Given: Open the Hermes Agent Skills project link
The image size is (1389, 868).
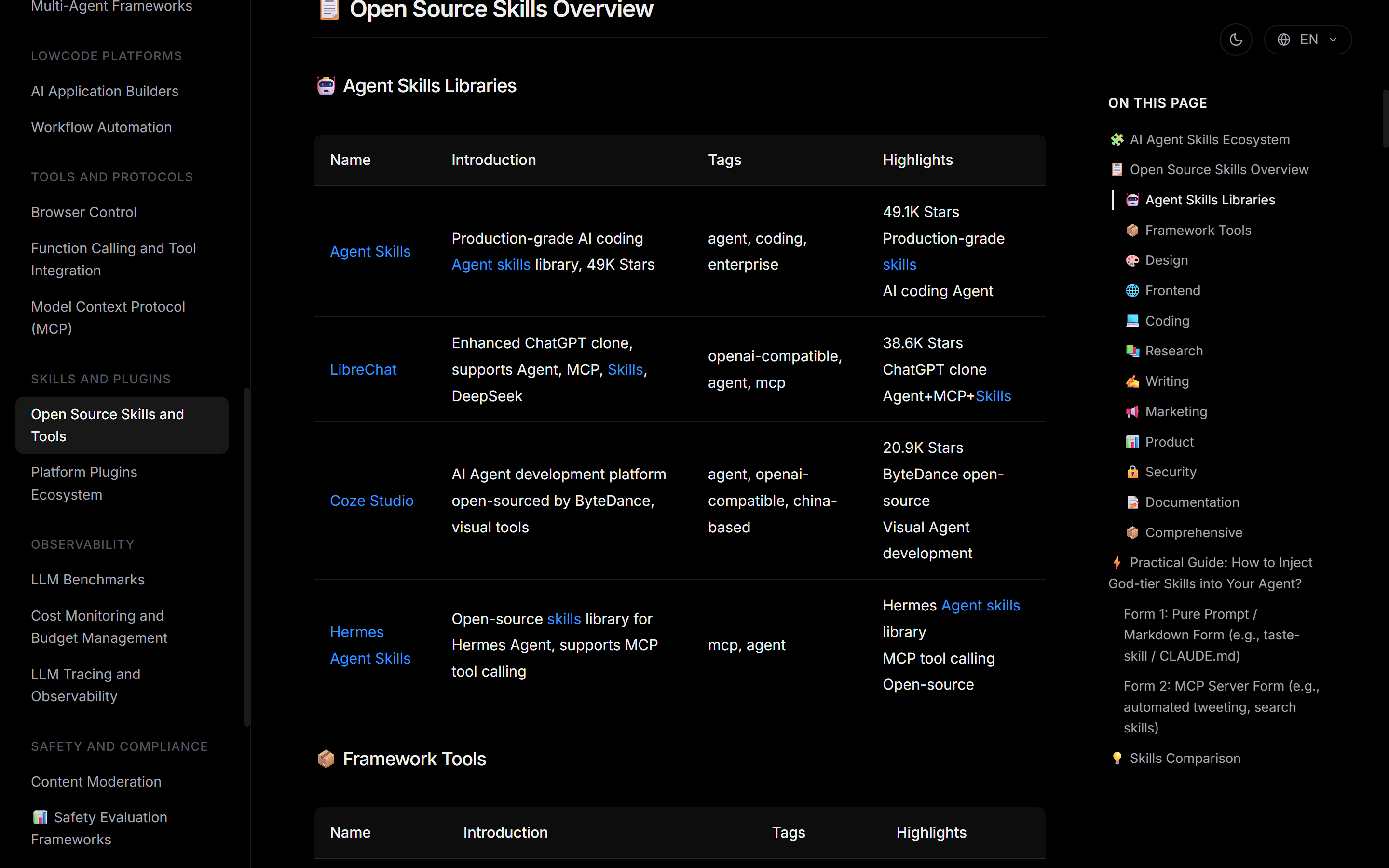Looking at the screenshot, I should 370,645.
